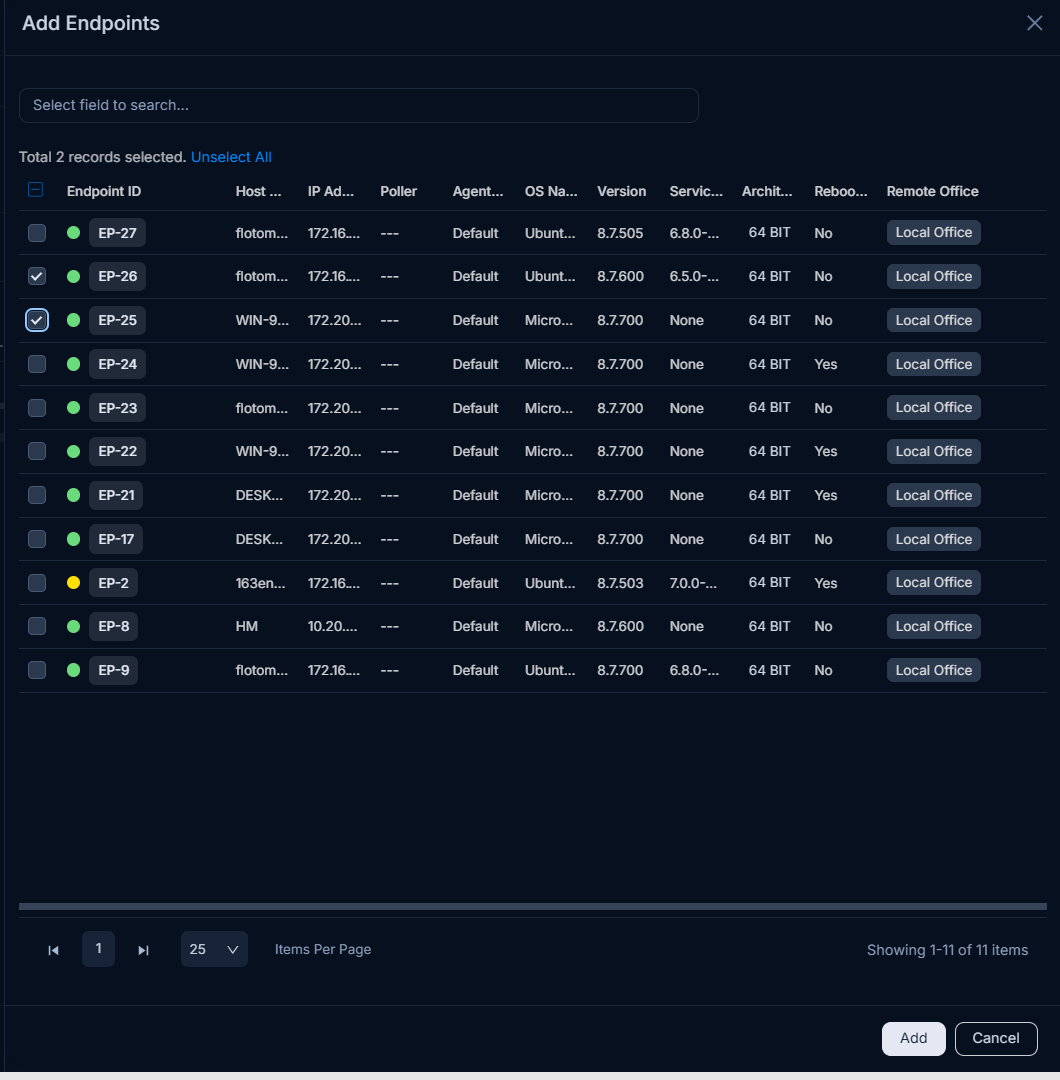Click host DESK... in EP-21 row
The width and height of the screenshot is (1060, 1080).
[x=259, y=495]
